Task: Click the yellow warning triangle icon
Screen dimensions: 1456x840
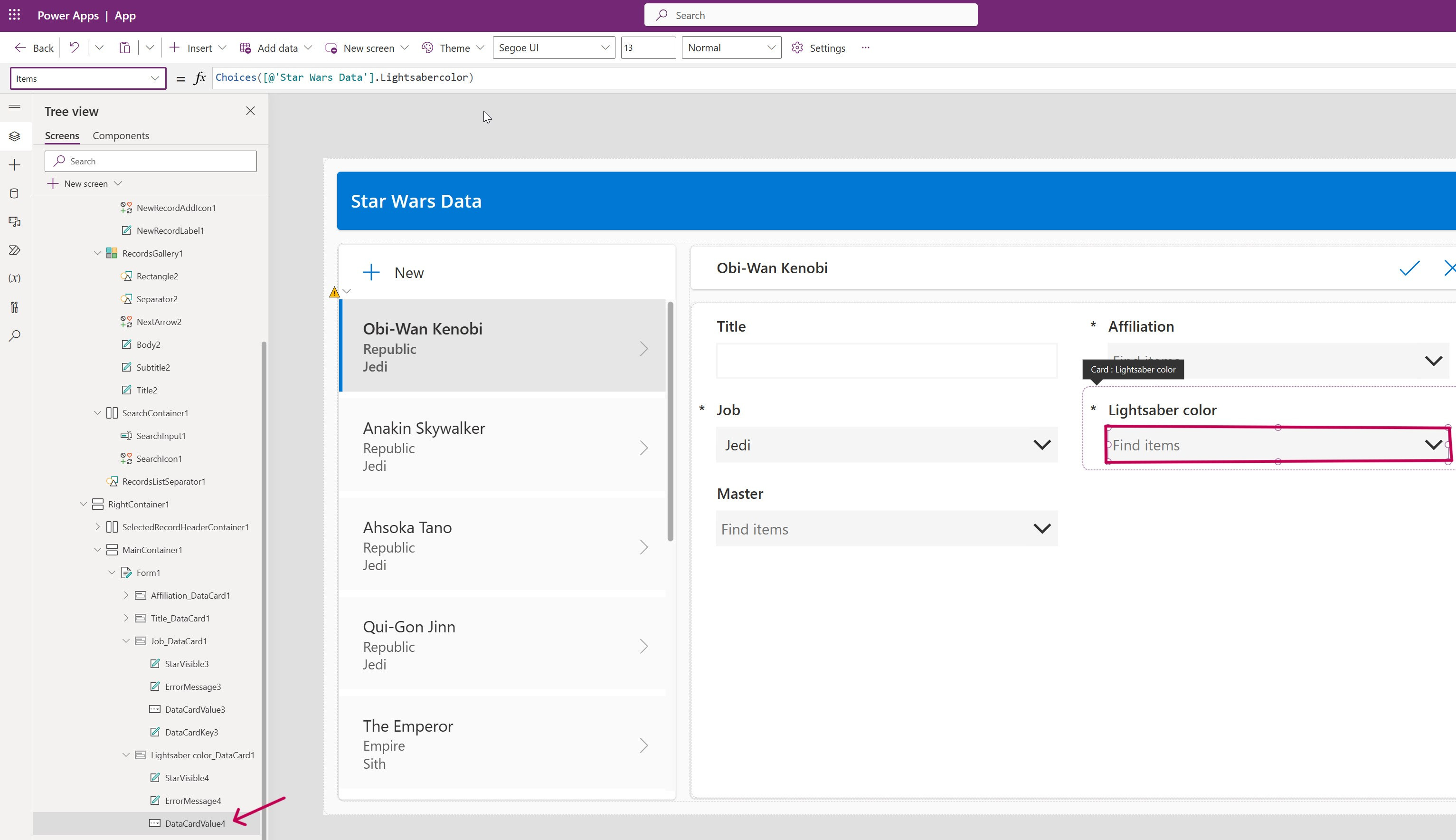Action: [334, 292]
